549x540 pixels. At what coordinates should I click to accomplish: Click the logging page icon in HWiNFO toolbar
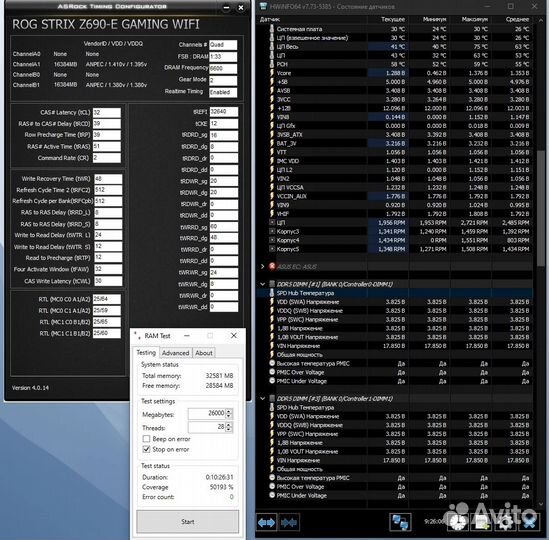coord(482,522)
